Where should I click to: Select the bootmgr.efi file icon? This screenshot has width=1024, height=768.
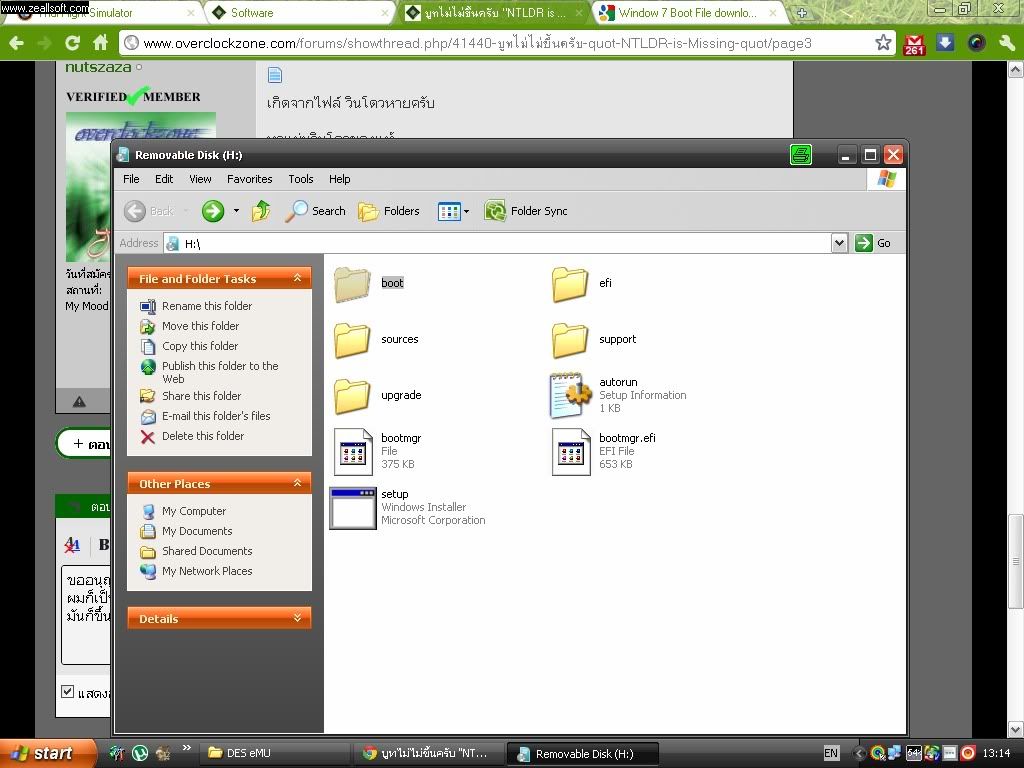pyautogui.click(x=571, y=451)
